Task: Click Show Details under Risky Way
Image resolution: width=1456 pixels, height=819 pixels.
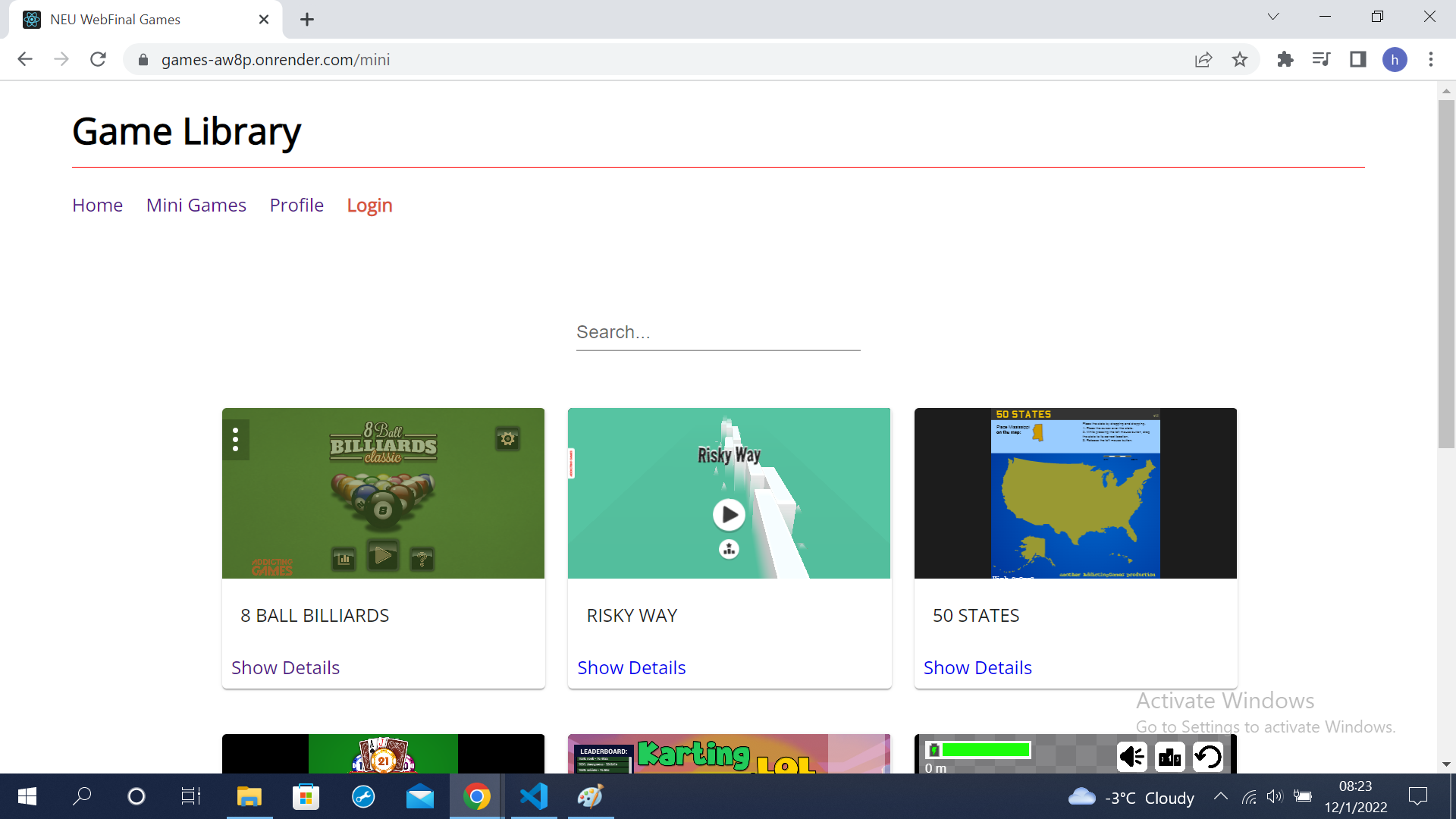Action: (631, 667)
